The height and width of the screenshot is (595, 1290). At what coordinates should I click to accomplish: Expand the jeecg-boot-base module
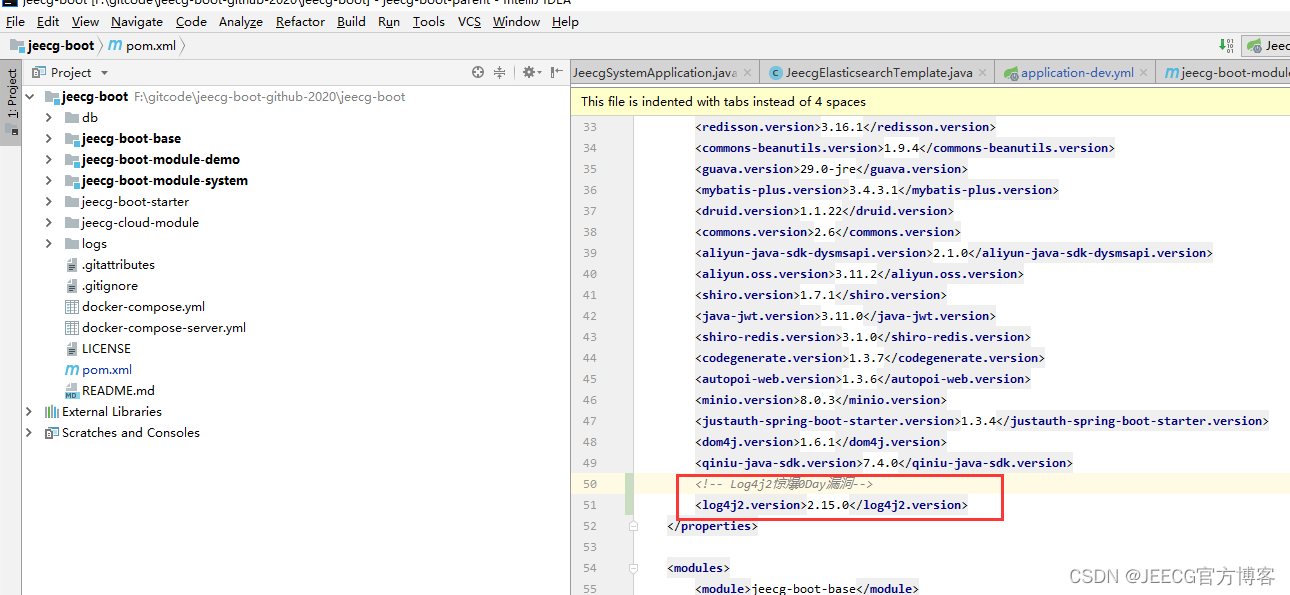coord(49,139)
